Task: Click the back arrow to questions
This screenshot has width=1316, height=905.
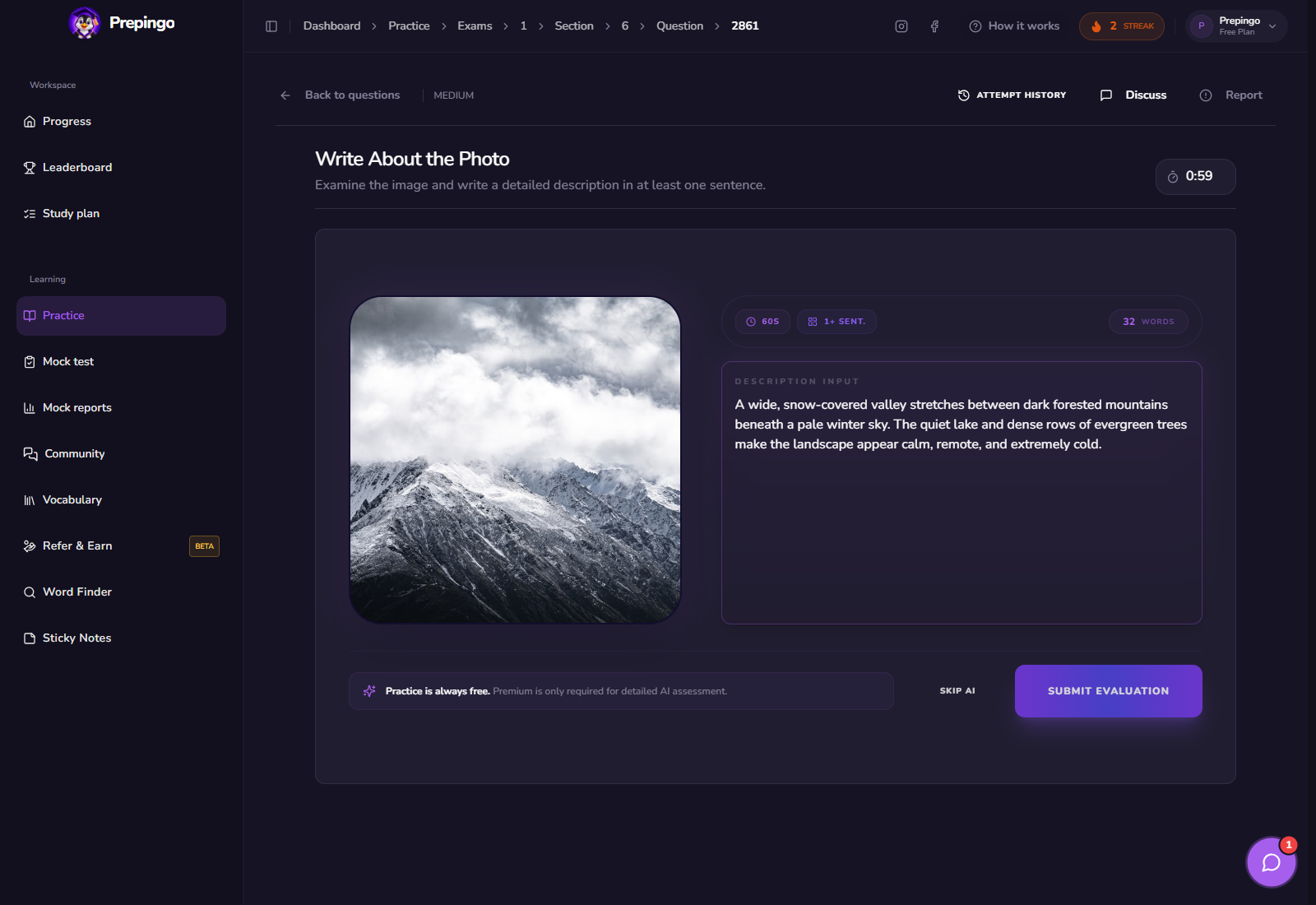Action: tap(285, 95)
